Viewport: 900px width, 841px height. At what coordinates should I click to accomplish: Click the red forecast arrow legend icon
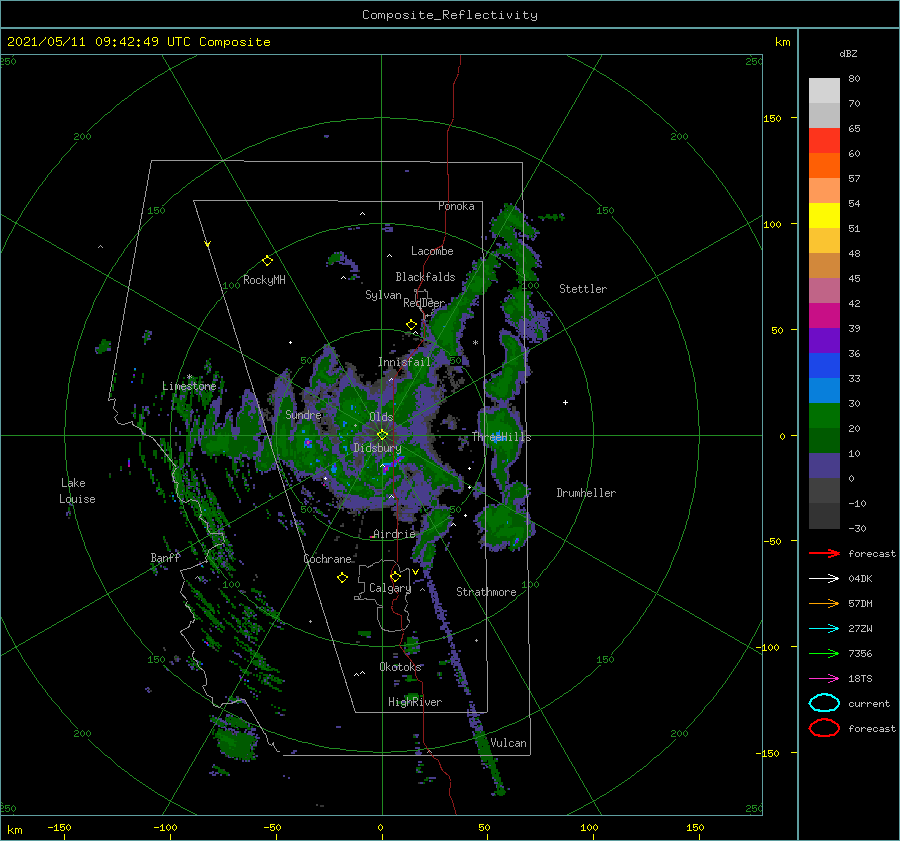[x=824, y=553]
